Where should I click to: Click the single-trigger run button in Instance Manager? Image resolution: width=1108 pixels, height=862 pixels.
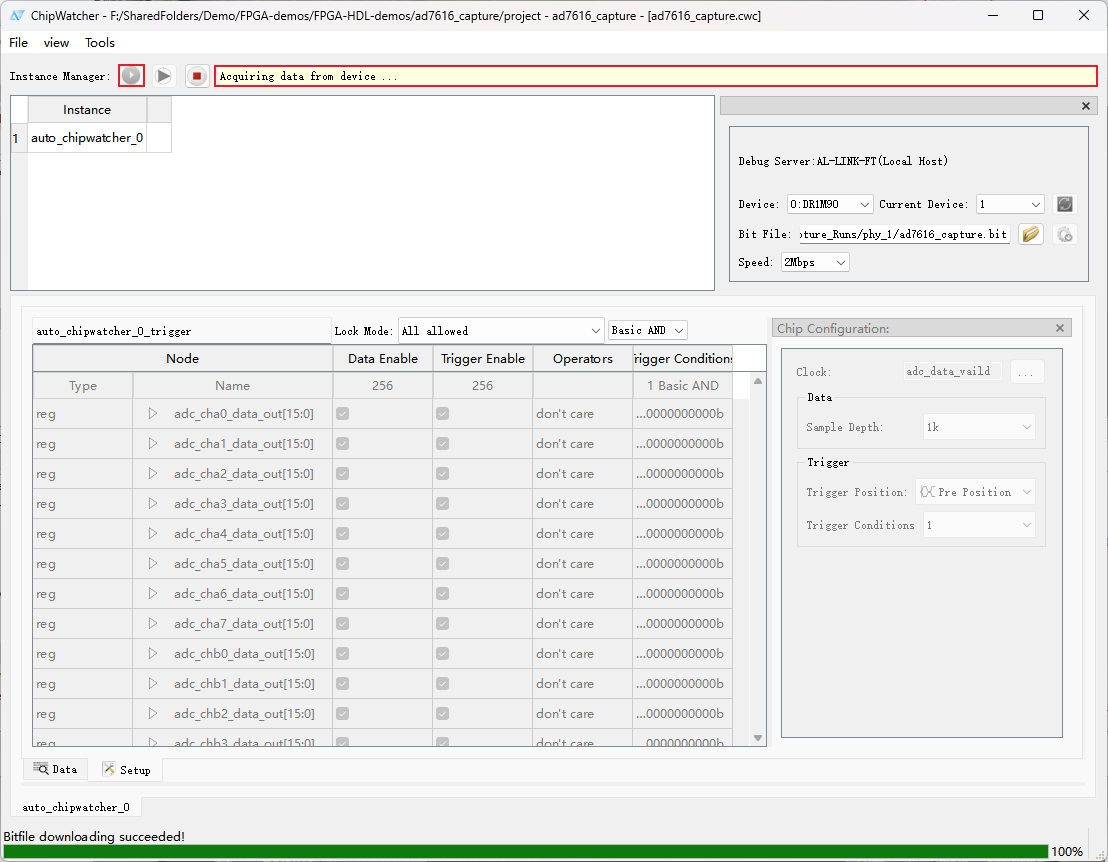131,76
